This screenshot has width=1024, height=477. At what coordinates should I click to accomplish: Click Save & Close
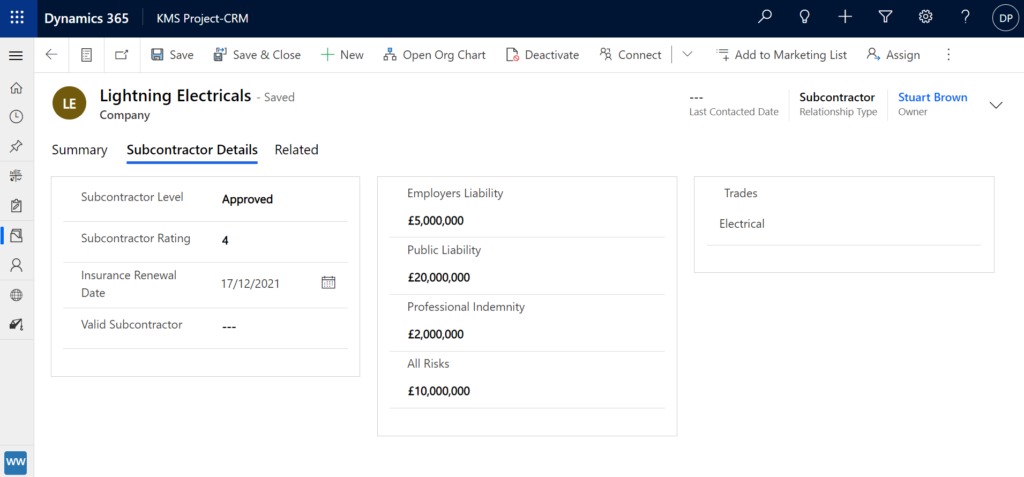pyautogui.click(x=257, y=55)
